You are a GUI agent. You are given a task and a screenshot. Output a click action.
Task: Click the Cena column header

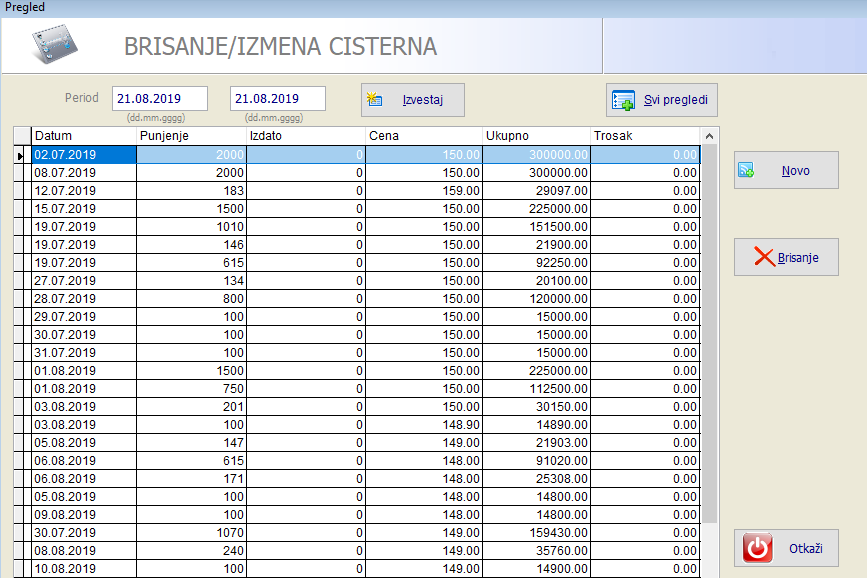click(423, 136)
